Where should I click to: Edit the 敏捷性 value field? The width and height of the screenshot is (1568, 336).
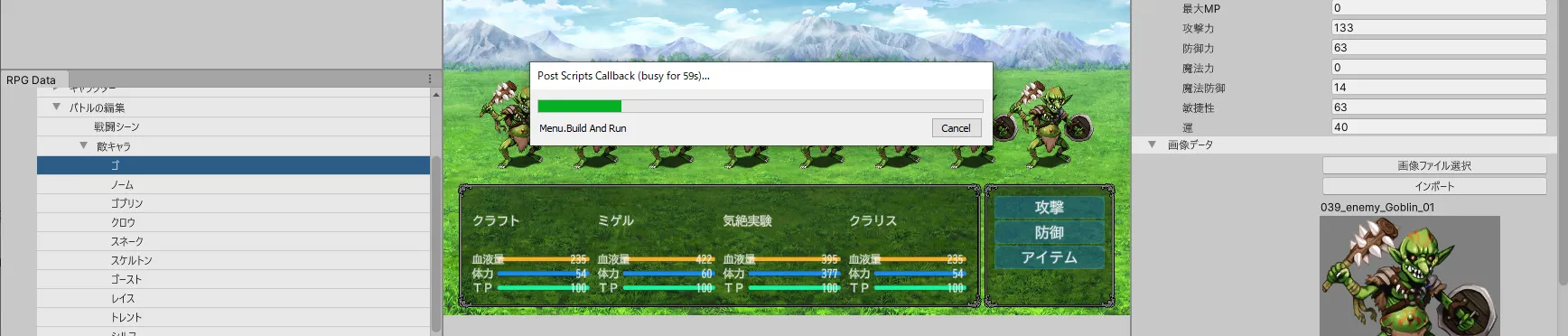[x=1439, y=107]
